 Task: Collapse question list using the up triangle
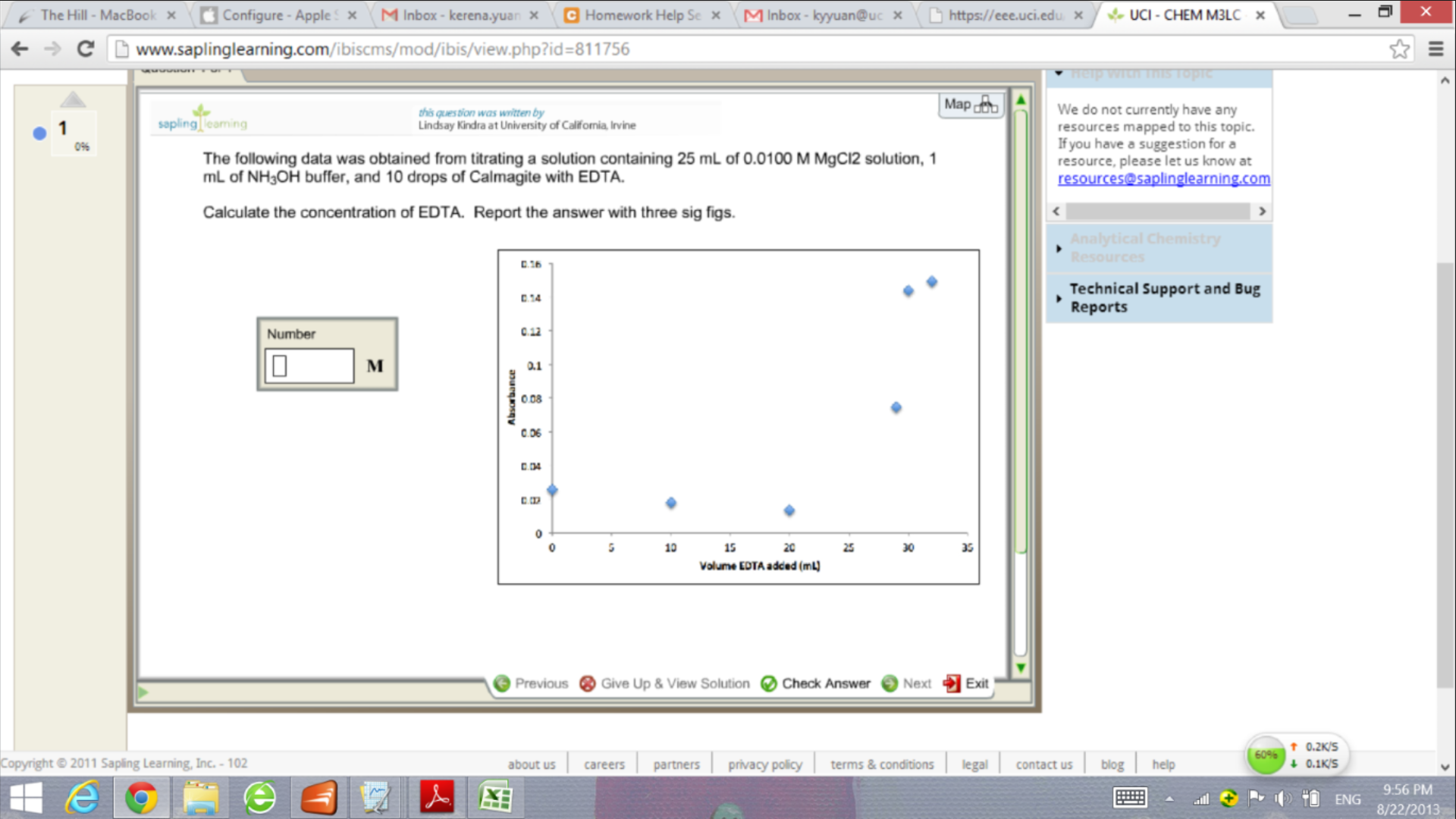[x=73, y=99]
